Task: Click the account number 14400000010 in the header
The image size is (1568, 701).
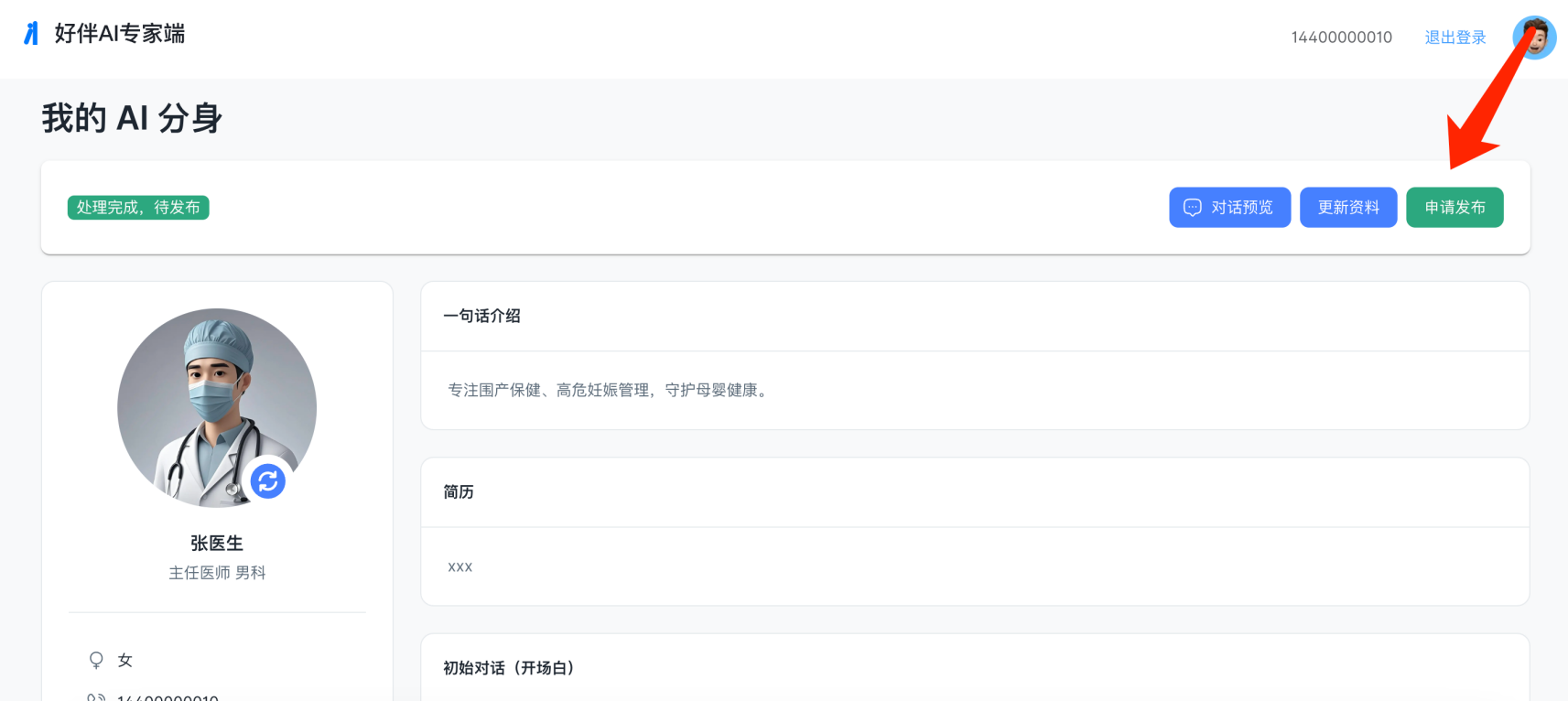Action: 1341,38
